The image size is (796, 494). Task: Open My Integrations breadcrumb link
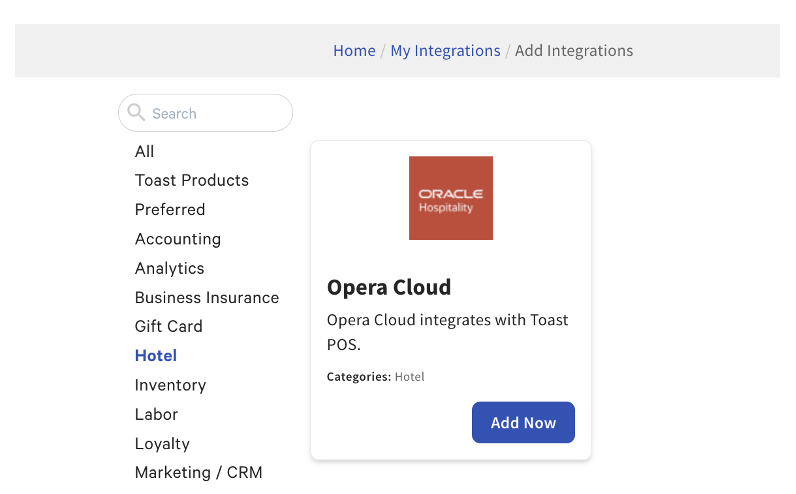pyautogui.click(x=445, y=51)
